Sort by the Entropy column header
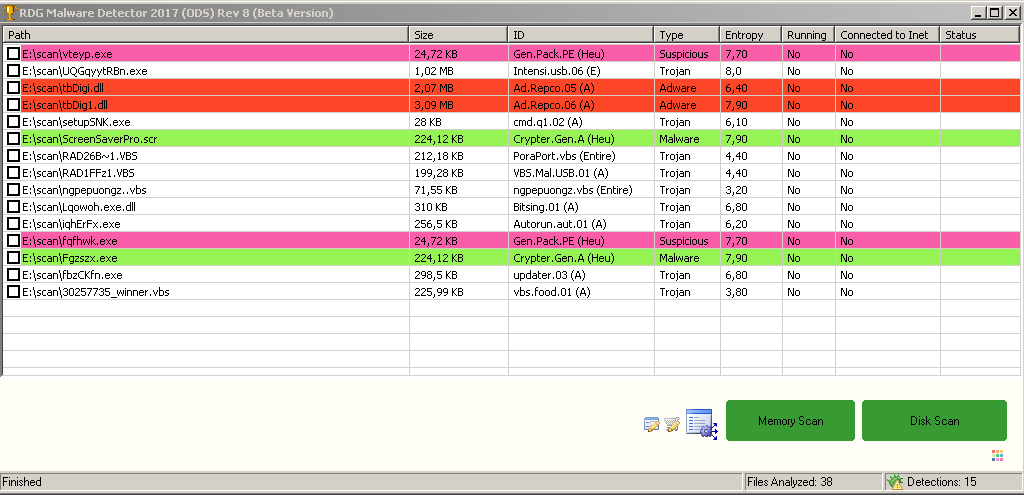 pos(749,35)
